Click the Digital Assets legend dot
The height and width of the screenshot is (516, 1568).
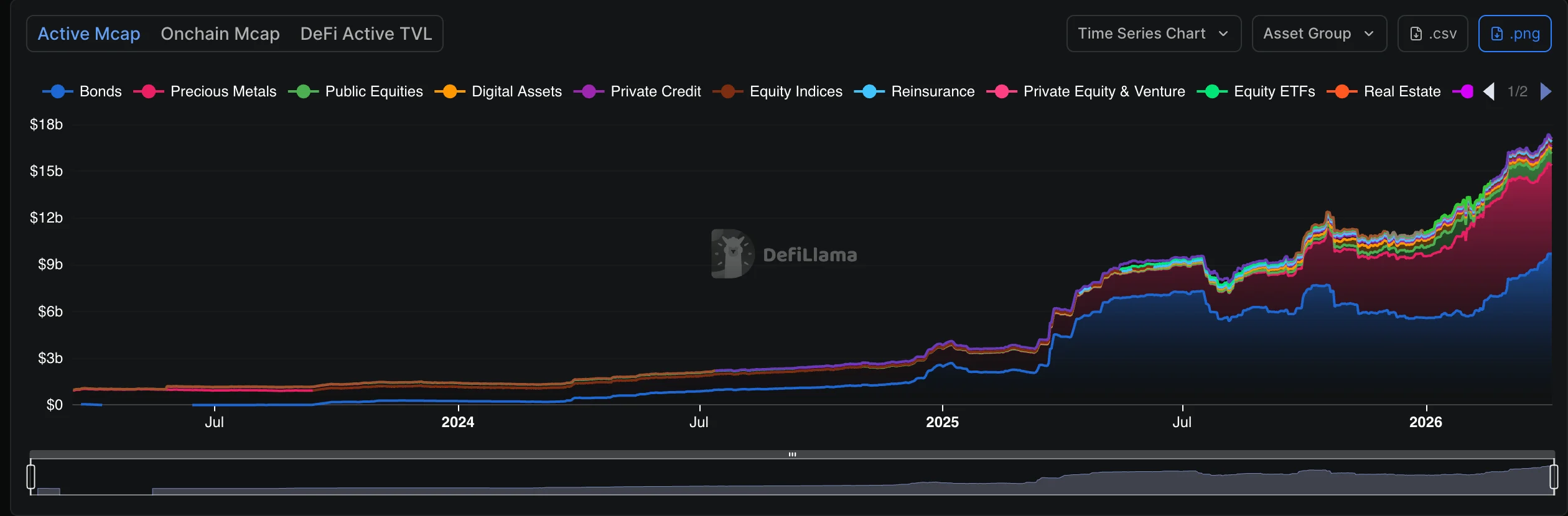click(449, 91)
